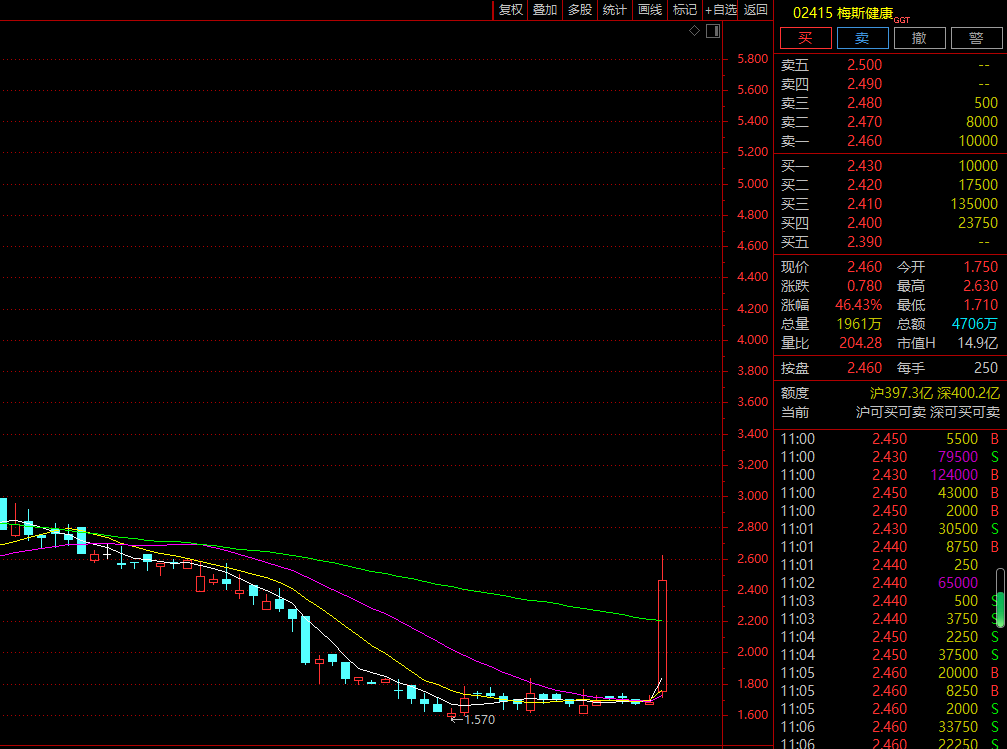
Task: Click the 总额 value 4706万
Action: point(974,324)
